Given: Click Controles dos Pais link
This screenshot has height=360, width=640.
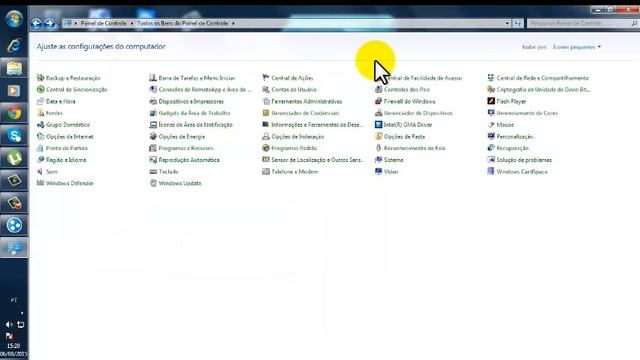Looking at the screenshot, I should [407, 89].
